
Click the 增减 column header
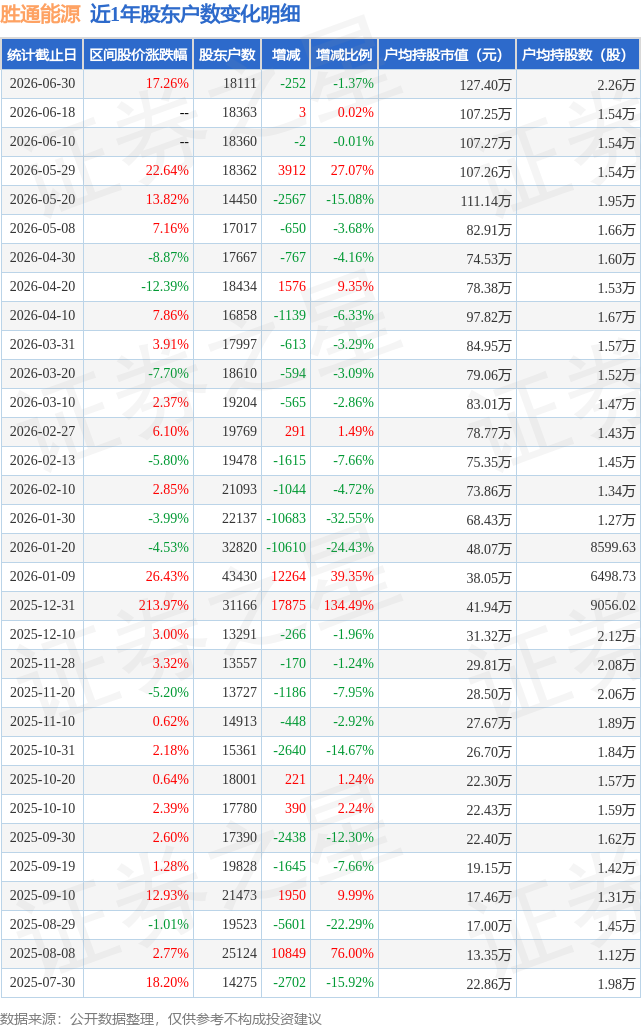286,55
